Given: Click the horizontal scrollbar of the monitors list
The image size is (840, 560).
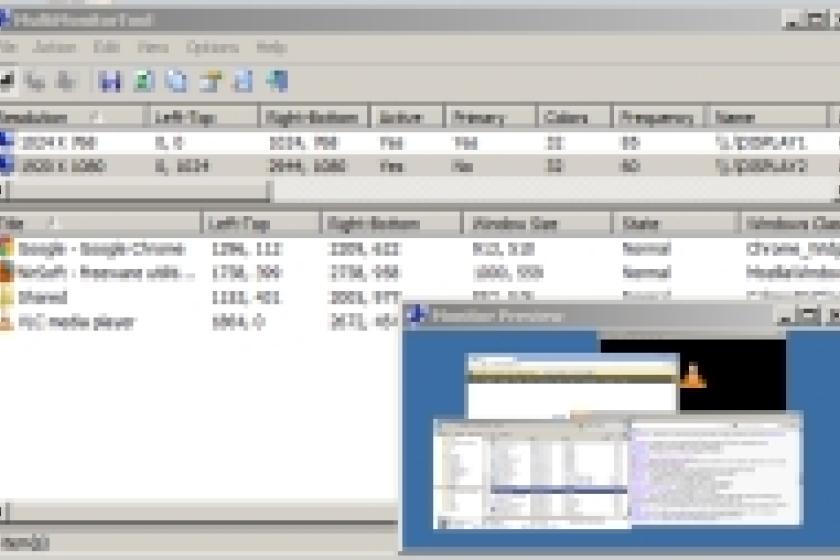Looking at the screenshot, I should [x=420, y=190].
